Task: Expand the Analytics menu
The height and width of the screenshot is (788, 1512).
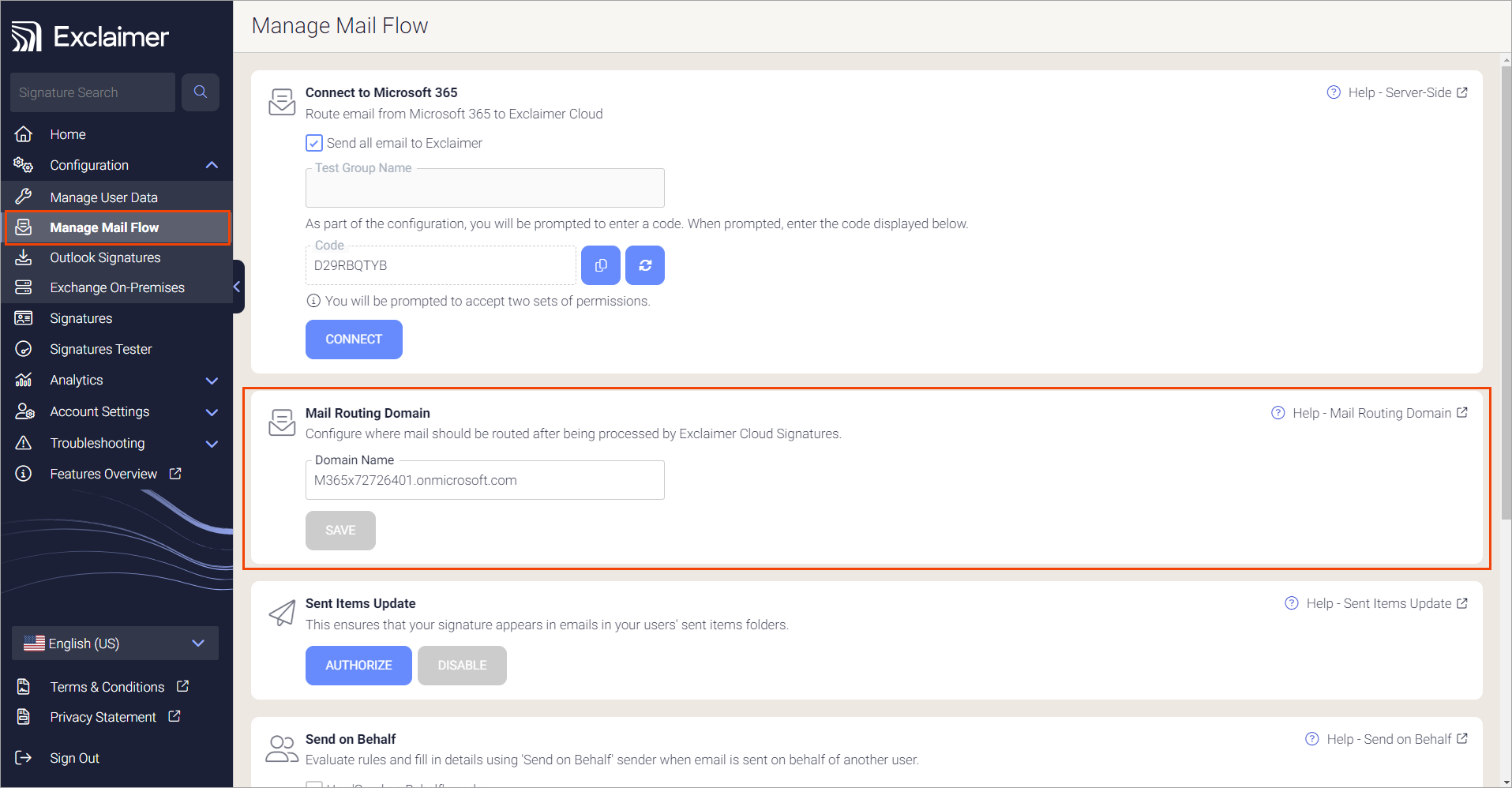Action: [x=212, y=381]
